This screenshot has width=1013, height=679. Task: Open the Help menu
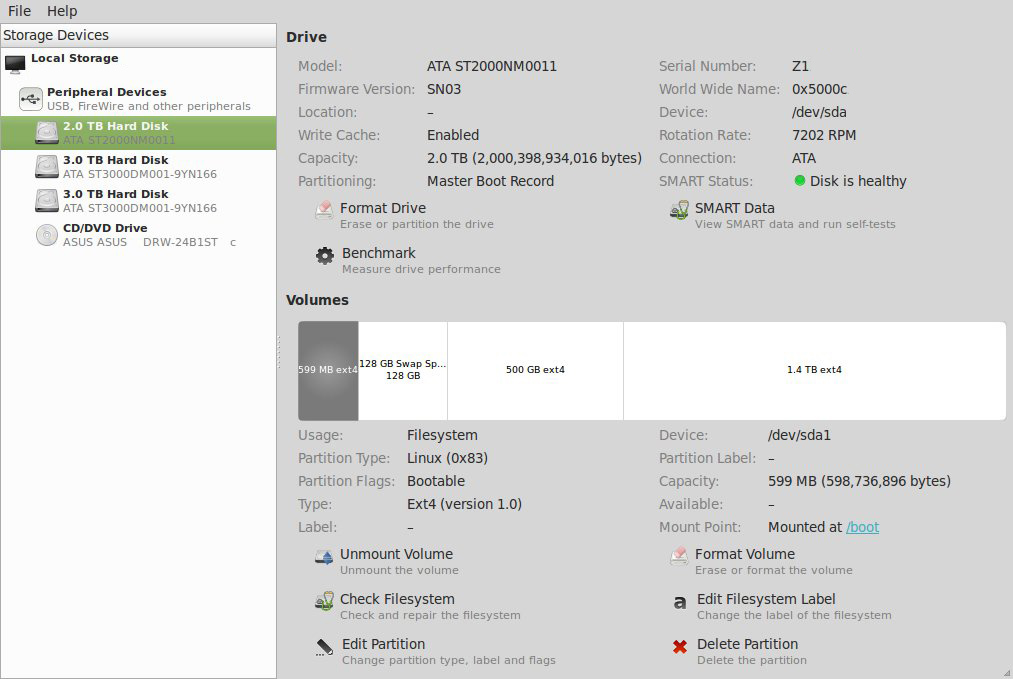point(62,11)
